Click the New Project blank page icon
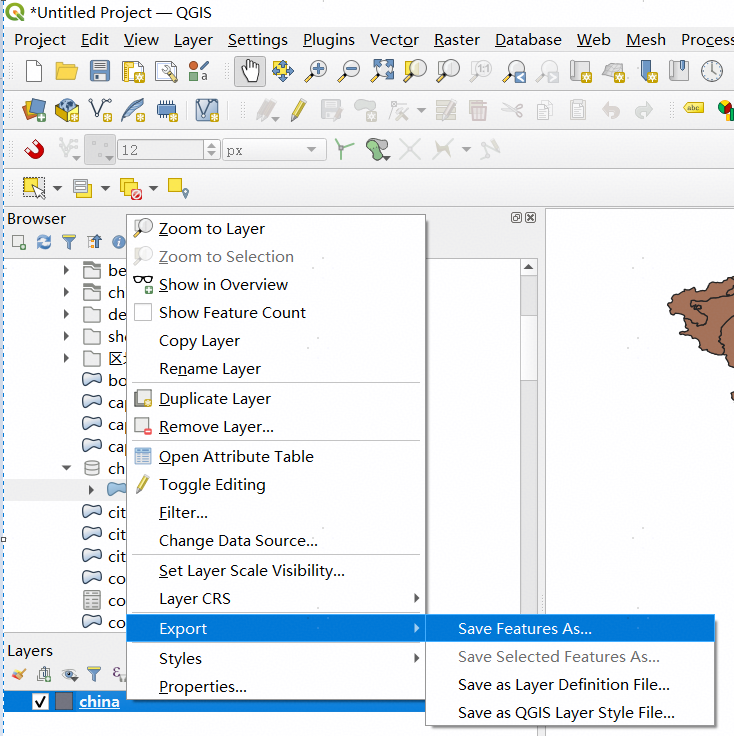 tap(34, 71)
